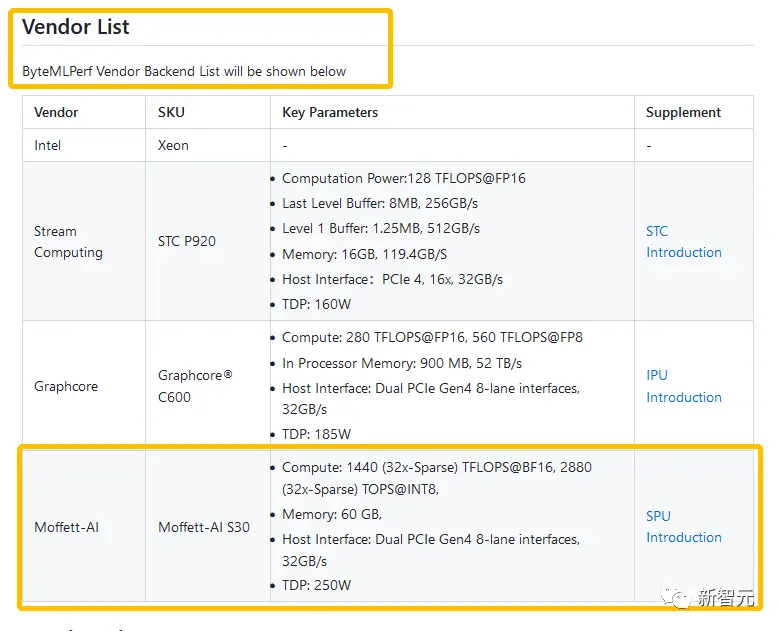This screenshot has width=779, height=631.
Task: Select the Xeon SKU cell
Action: (x=173, y=145)
